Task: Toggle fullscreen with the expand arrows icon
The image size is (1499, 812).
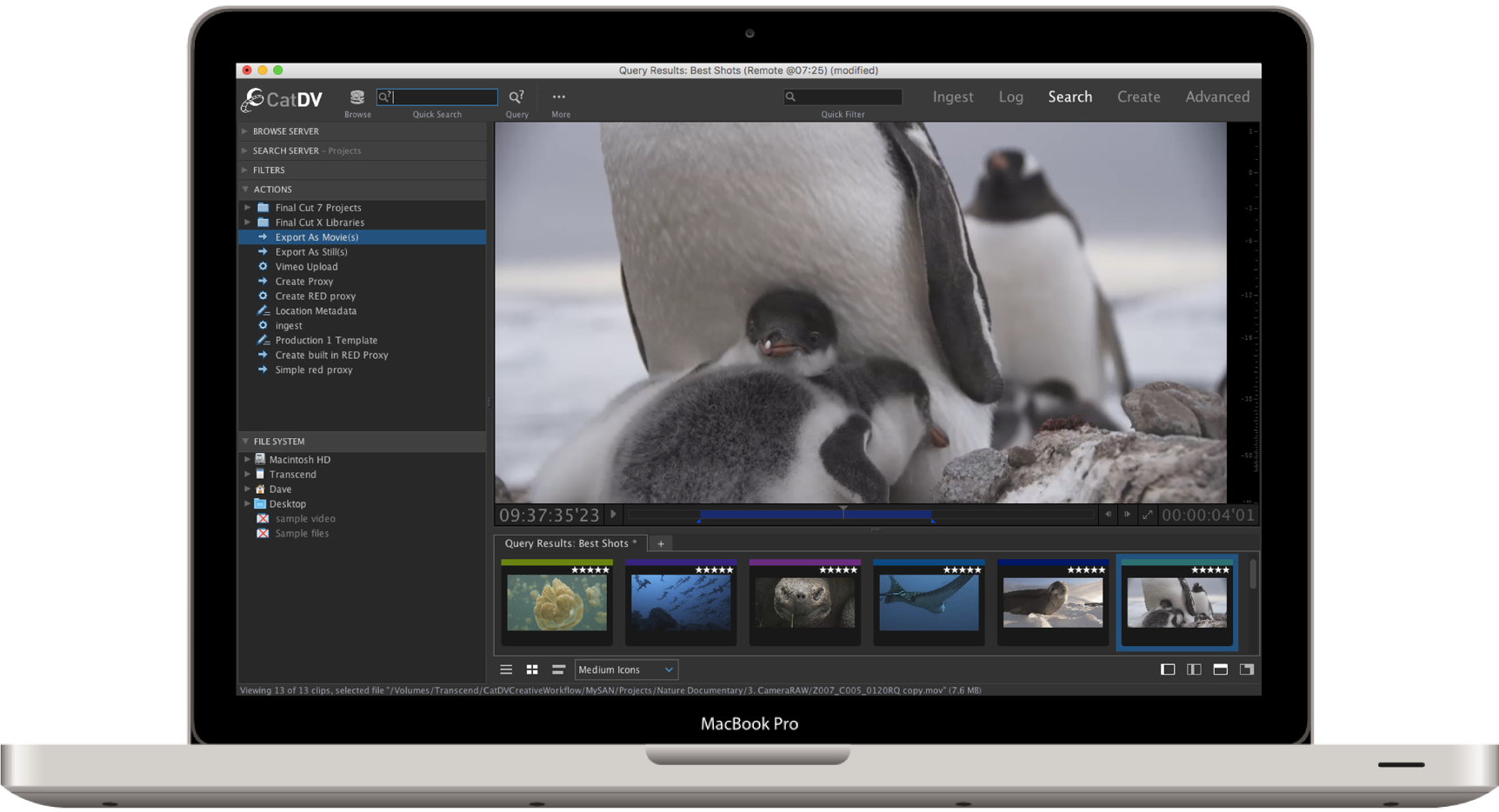Action: 1148,515
